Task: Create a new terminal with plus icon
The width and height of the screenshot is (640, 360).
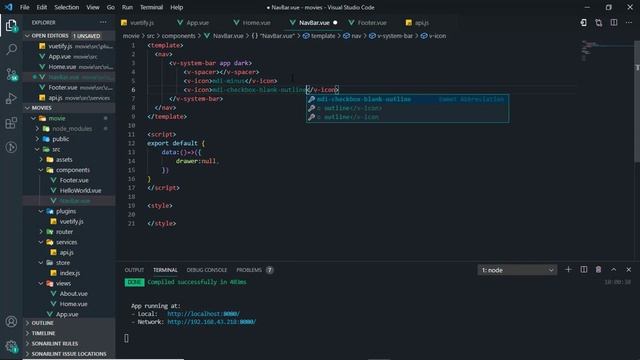Action: [568, 269]
